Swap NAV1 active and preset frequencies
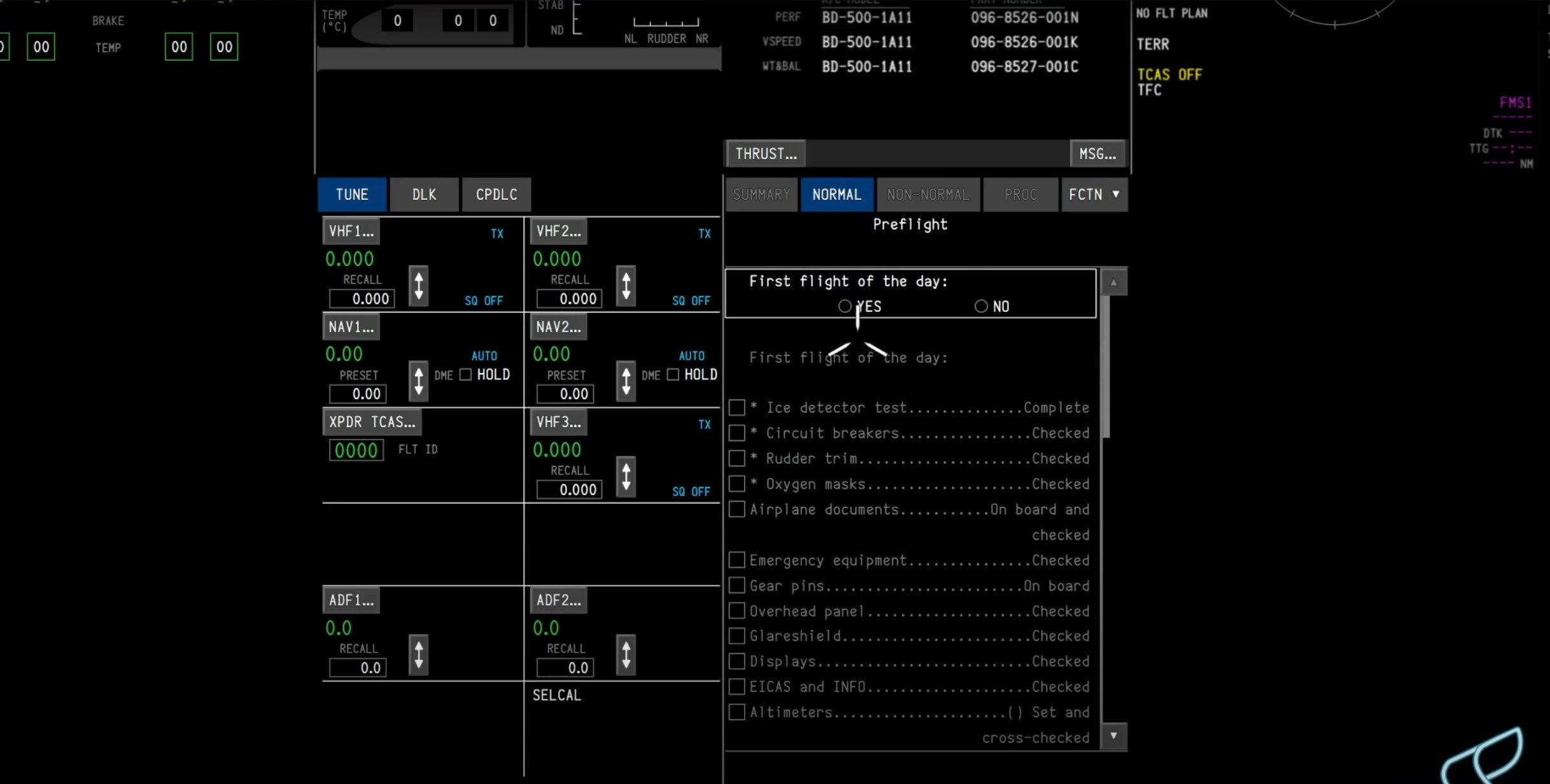1550x784 pixels. coord(418,381)
